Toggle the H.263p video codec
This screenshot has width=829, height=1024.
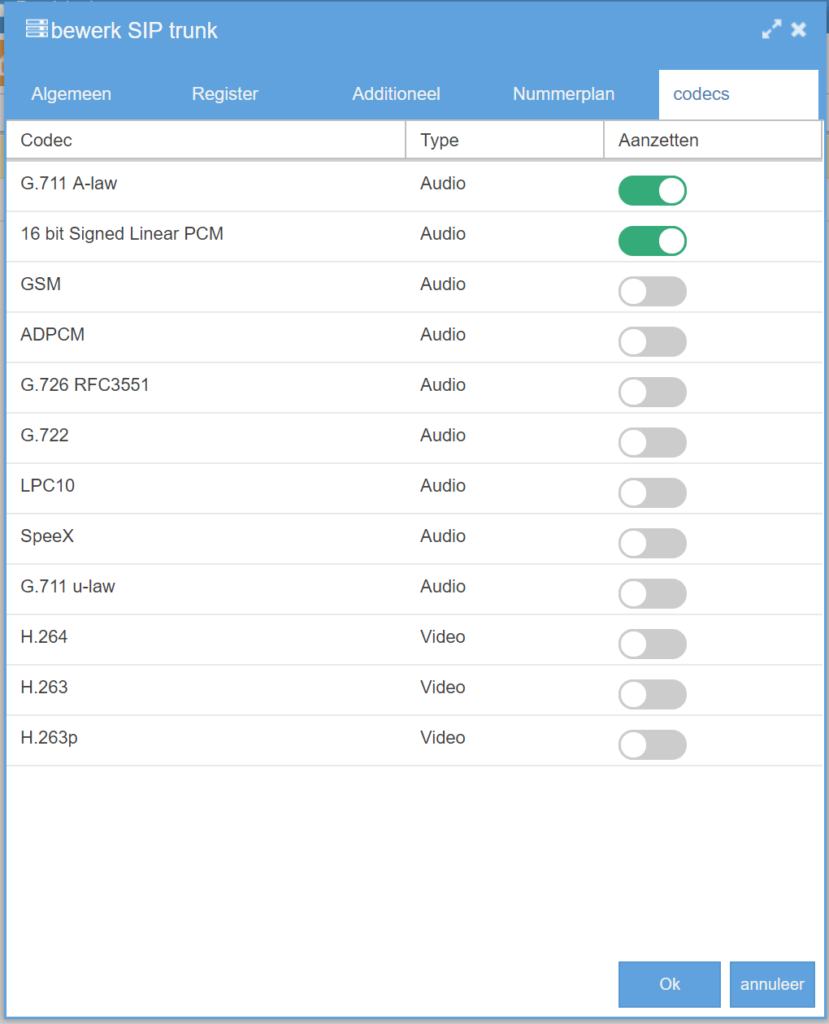click(652, 745)
